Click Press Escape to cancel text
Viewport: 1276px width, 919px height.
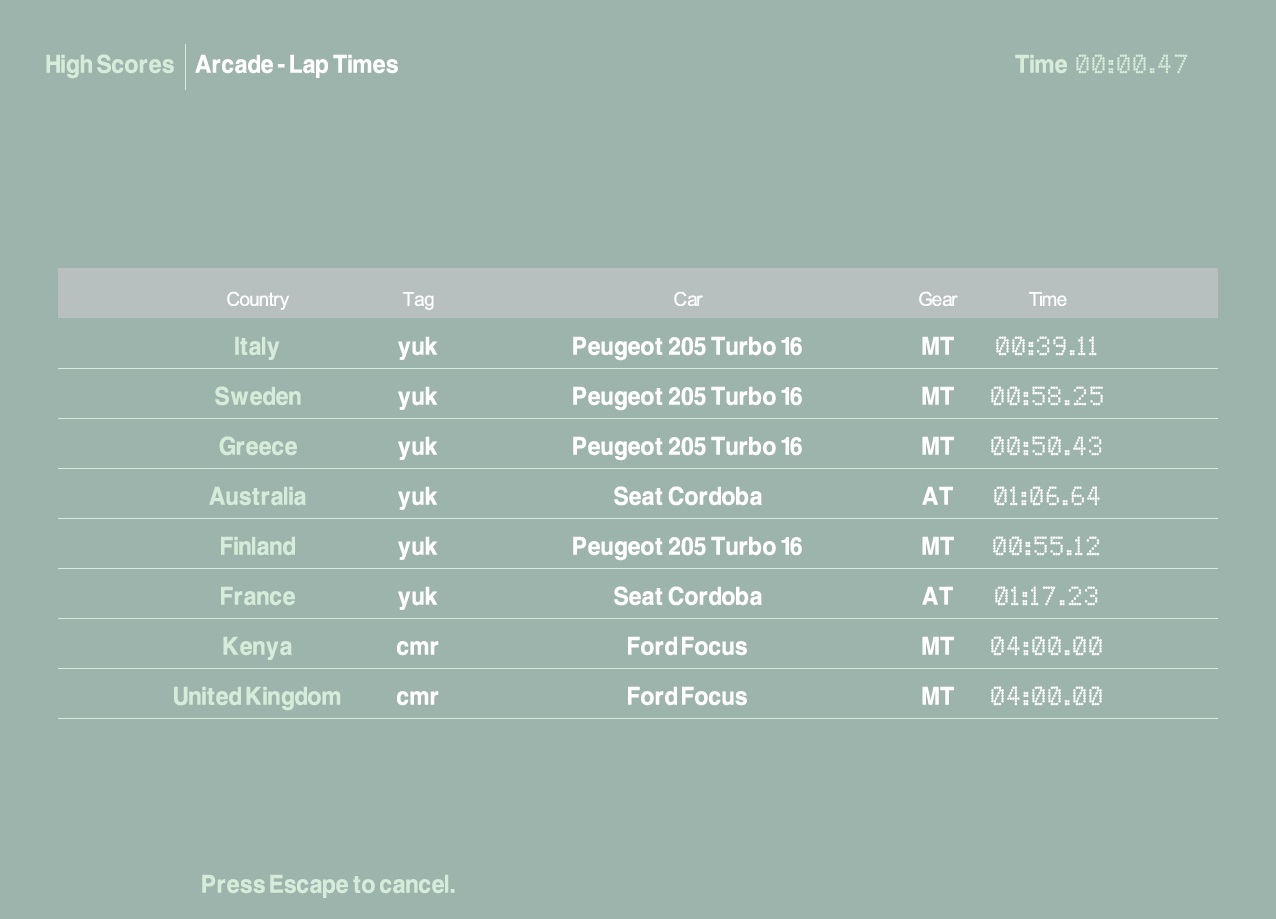click(327, 884)
